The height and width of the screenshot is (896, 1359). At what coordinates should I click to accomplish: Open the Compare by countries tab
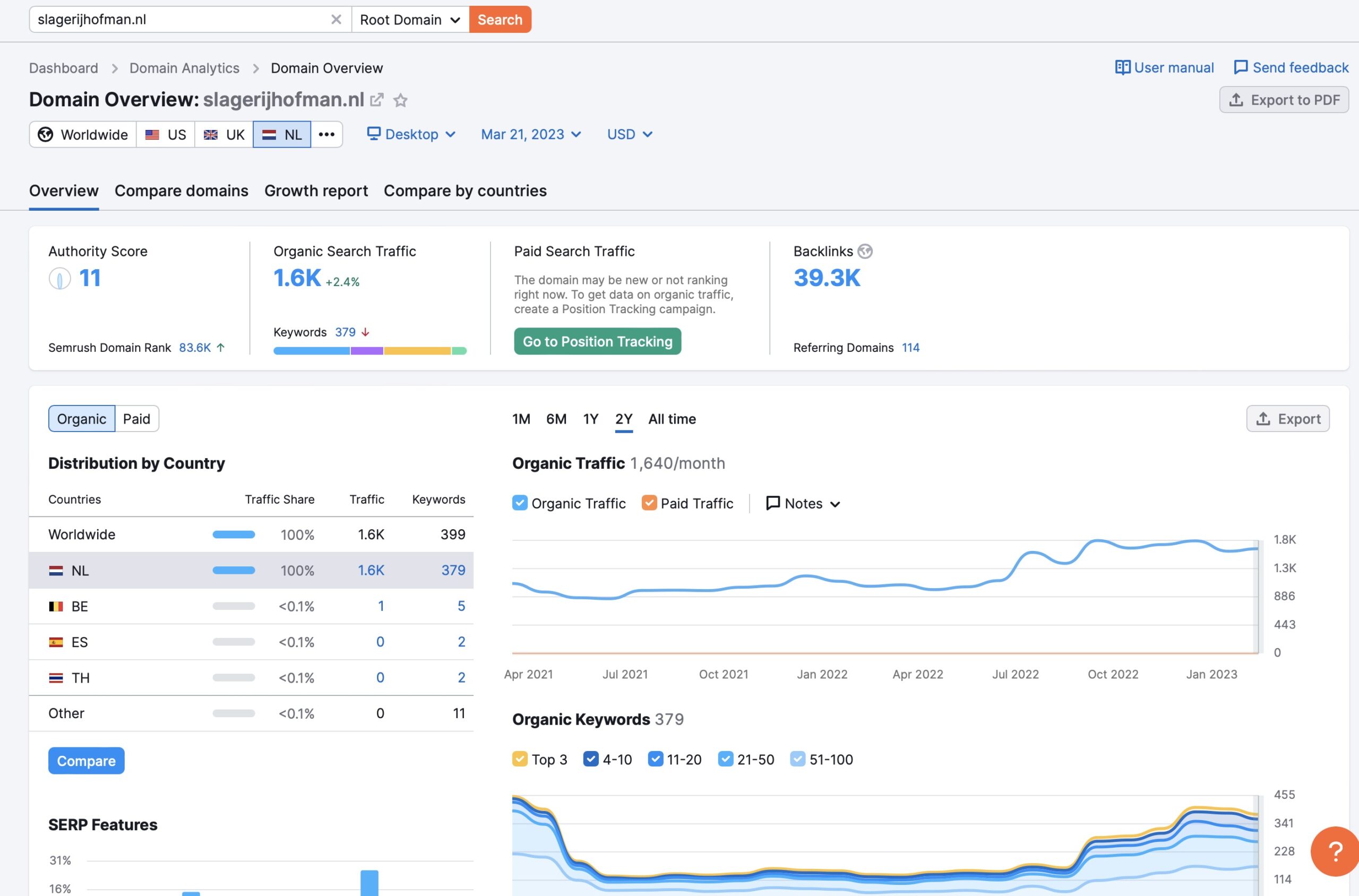[465, 191]
